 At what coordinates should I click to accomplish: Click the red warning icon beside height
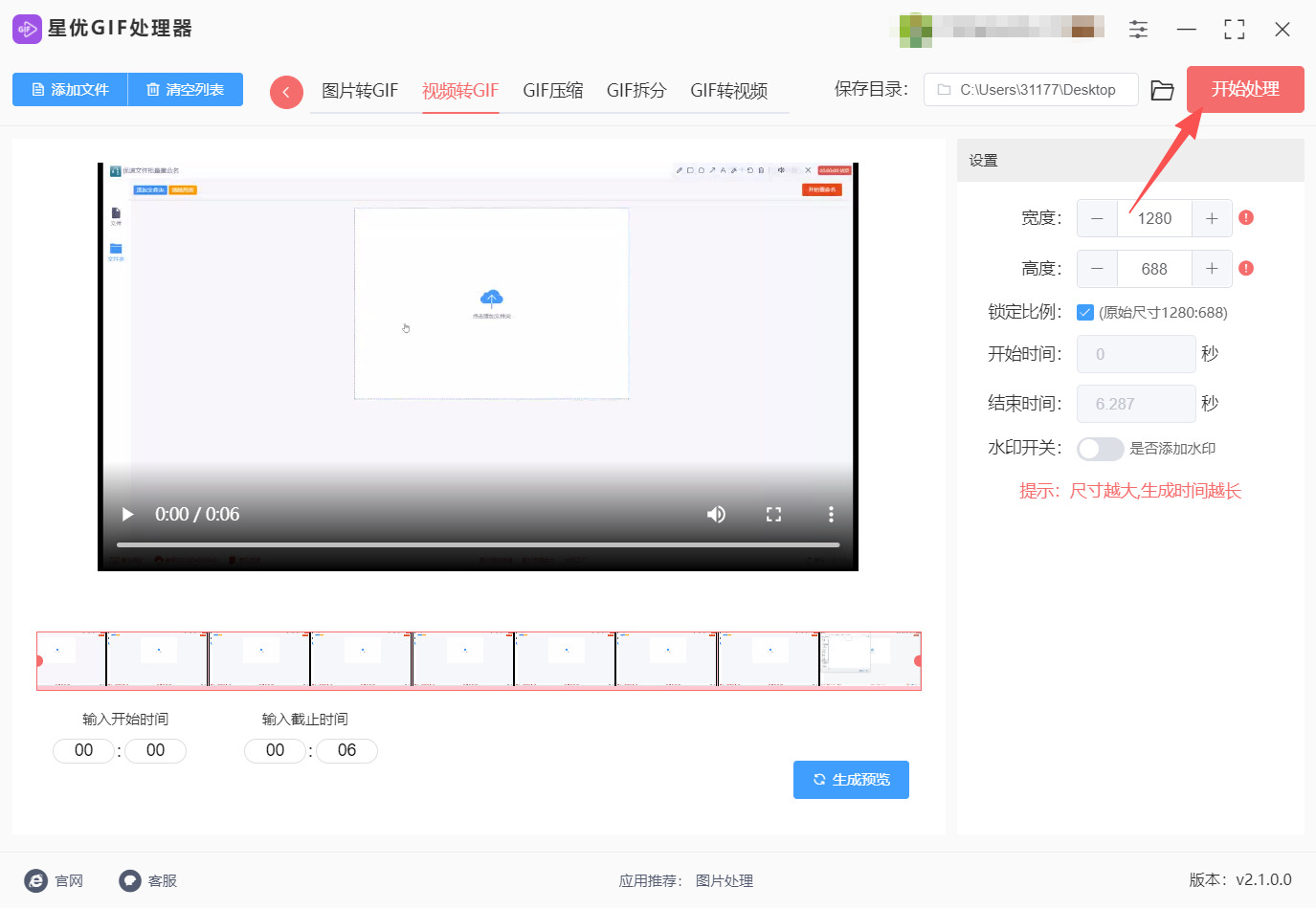(x=1246, y=269)
